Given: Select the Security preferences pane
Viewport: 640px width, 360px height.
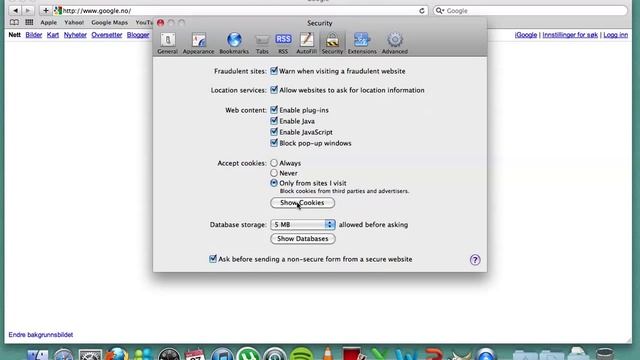Looking at the screenshot, I should coord(332,43).
